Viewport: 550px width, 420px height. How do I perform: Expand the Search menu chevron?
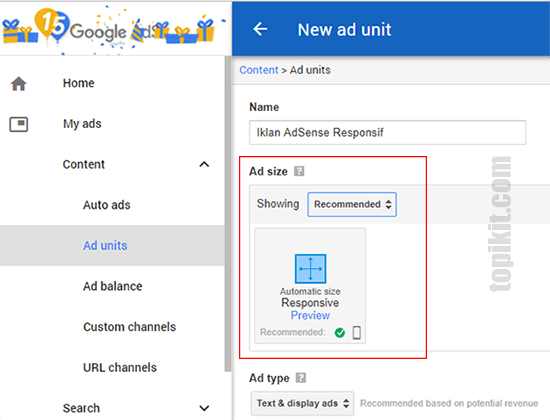[204, 408]
